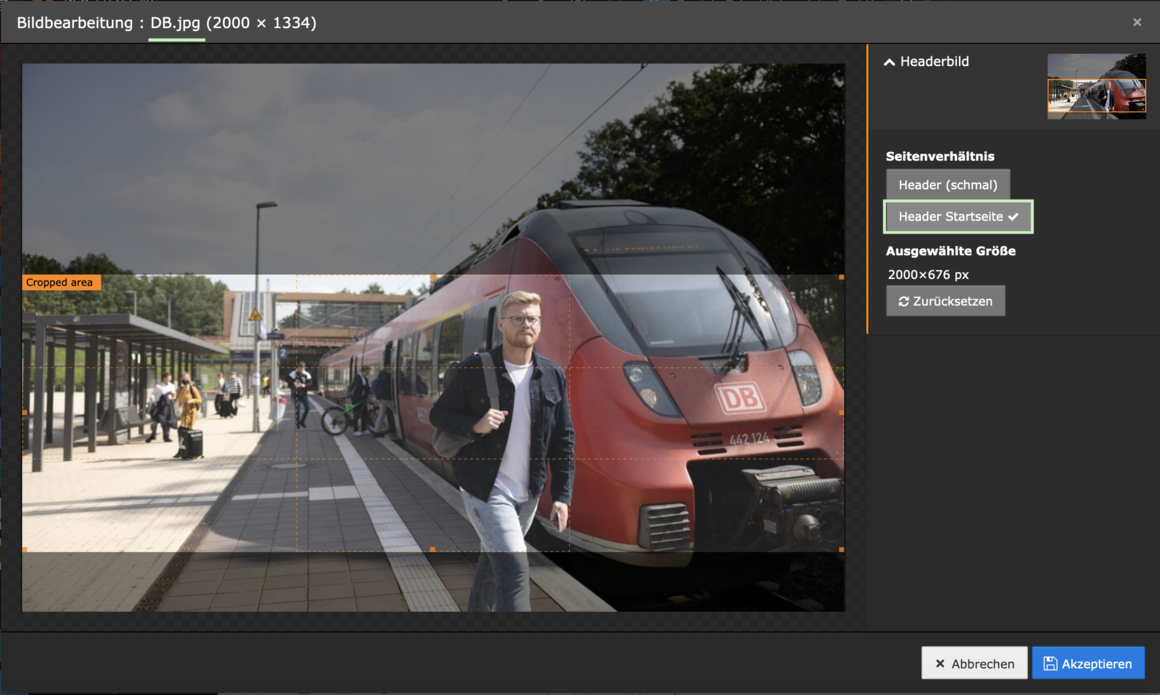1160x695 pixels.
Task: Click the 'Ausgewählte Größe' heading
Action: pos(951,251)
